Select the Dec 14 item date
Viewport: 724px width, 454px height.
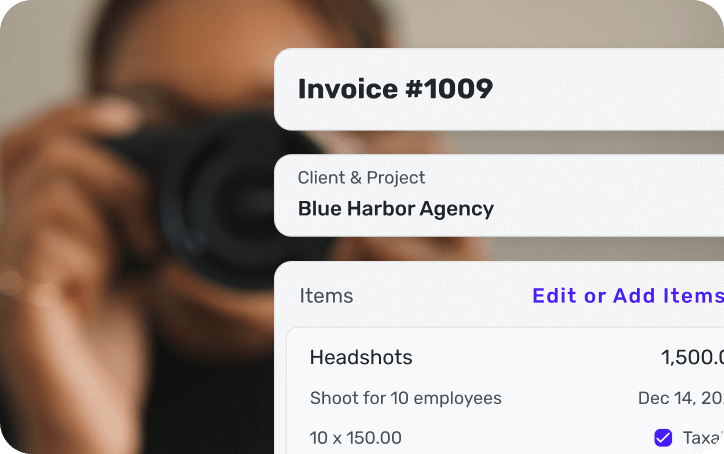point(681,398)
